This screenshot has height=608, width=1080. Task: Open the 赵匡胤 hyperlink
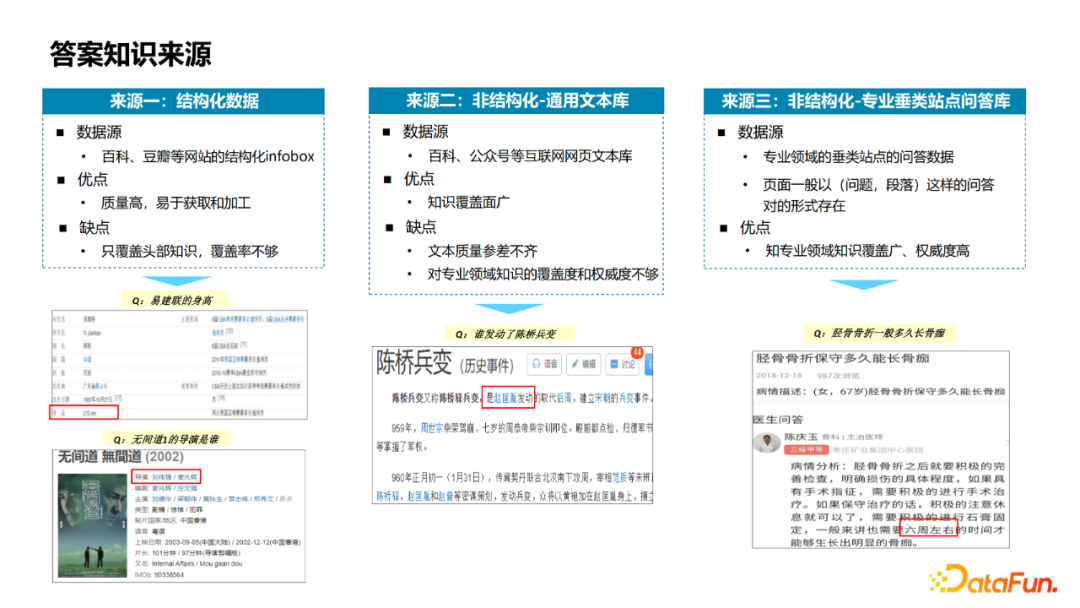point(504,397)
